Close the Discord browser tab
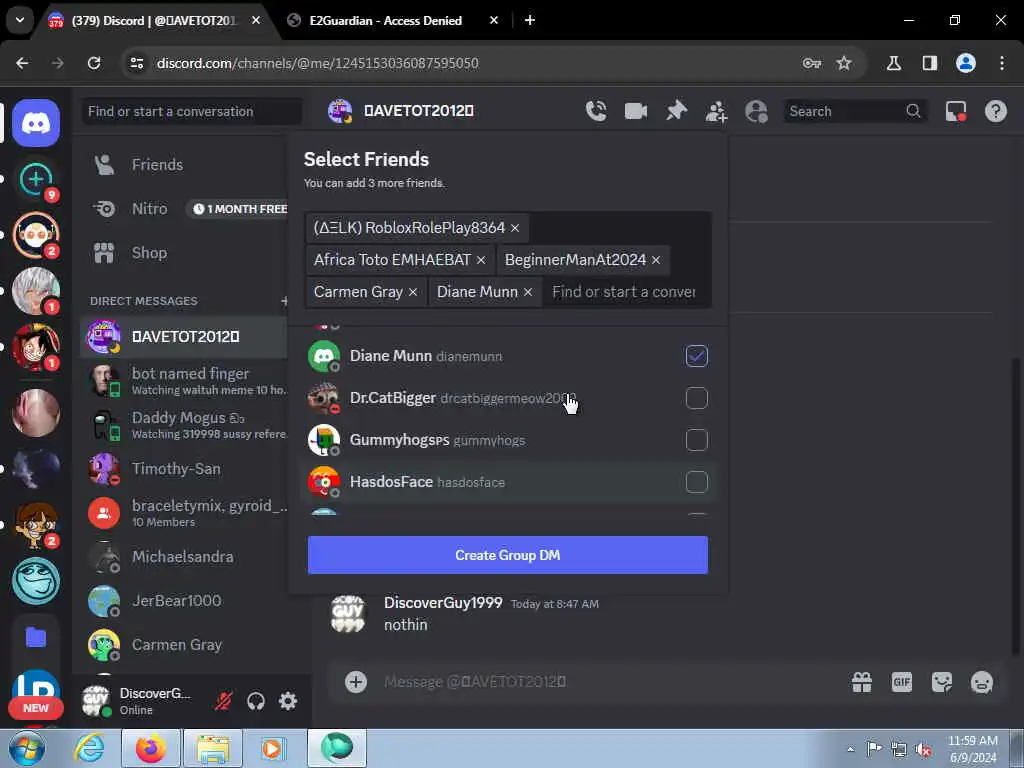The image size is (1024, 768). (256, 21)
